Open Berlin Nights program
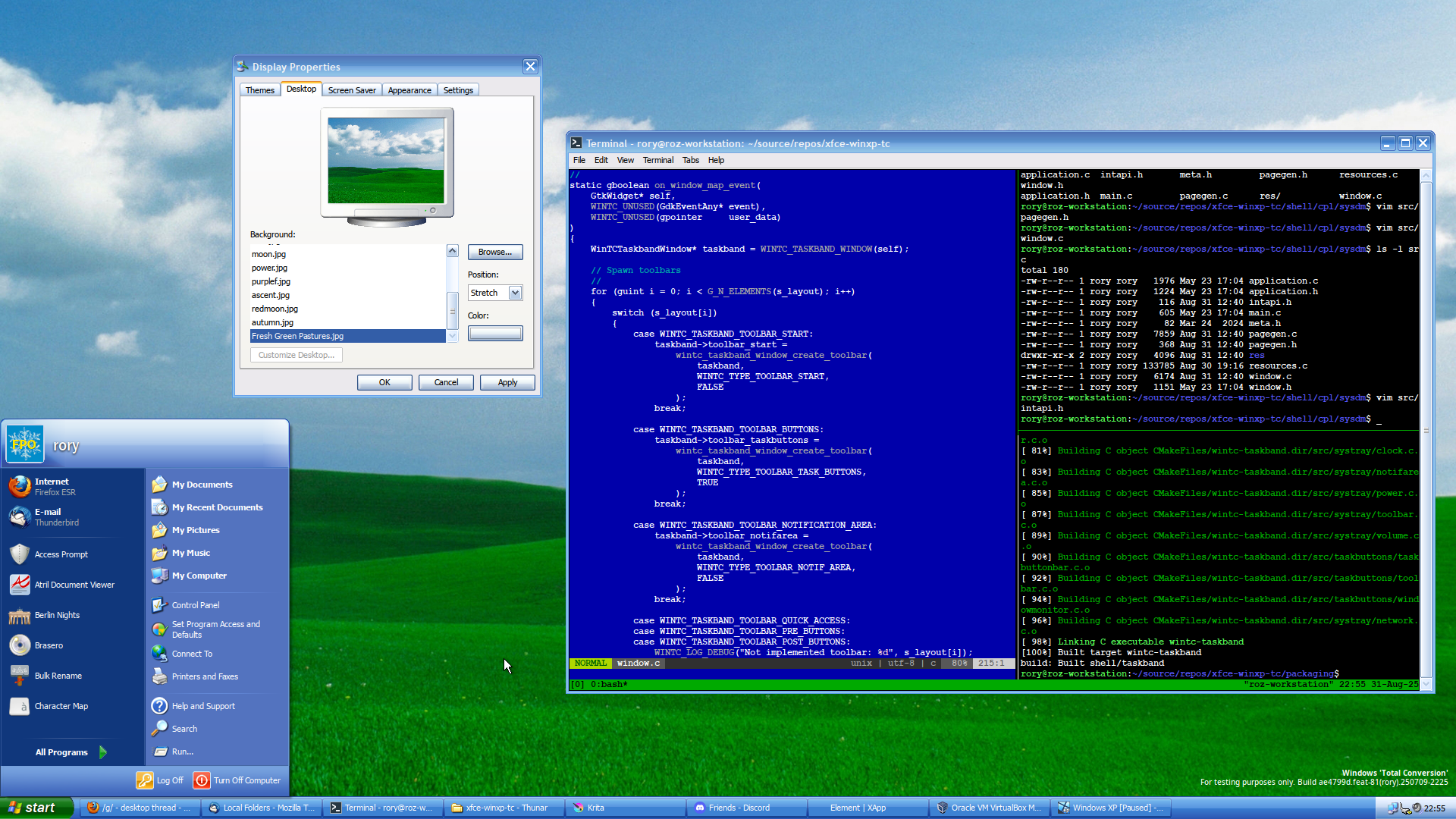 click(x=73, y=615)
